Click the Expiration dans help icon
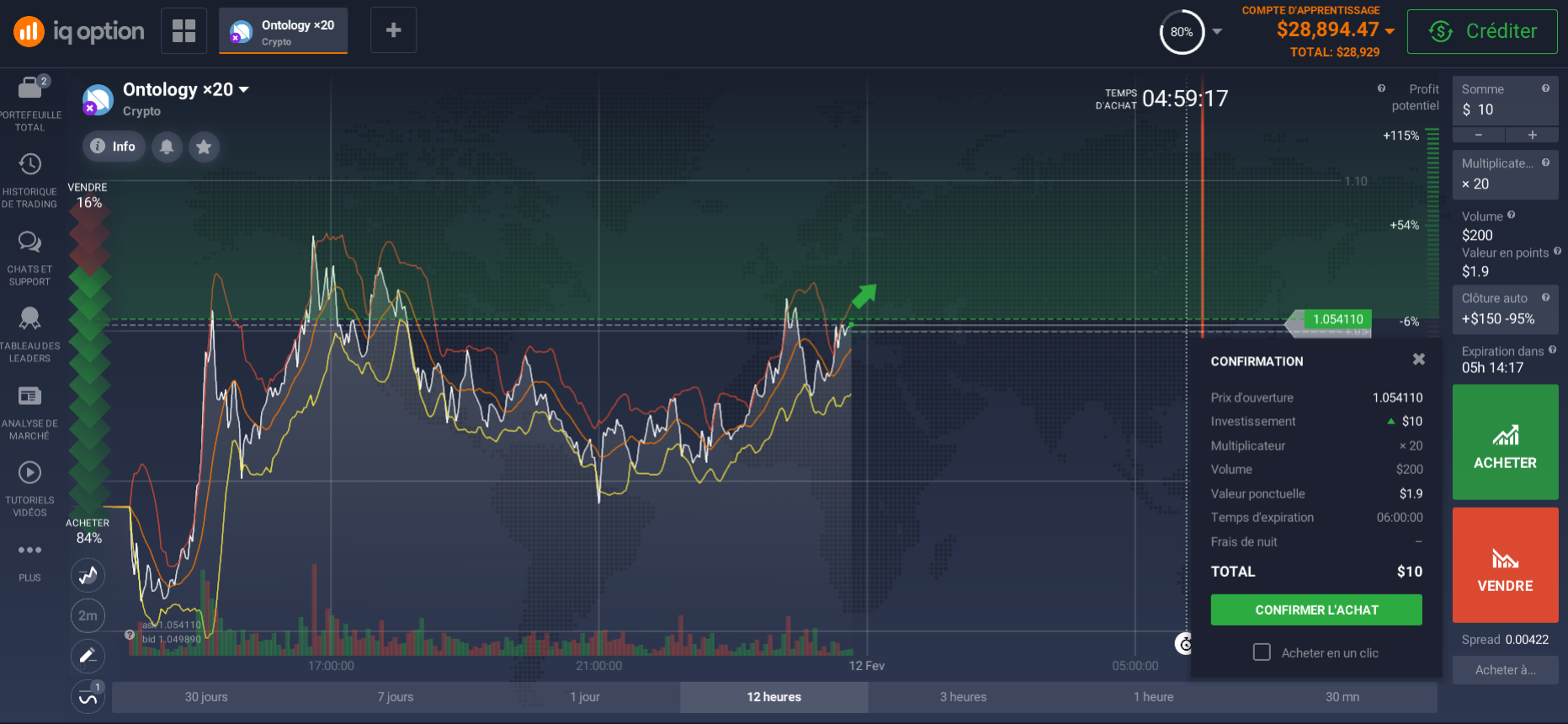Viewport: 1568px width, 724px height. (1552, 350)
